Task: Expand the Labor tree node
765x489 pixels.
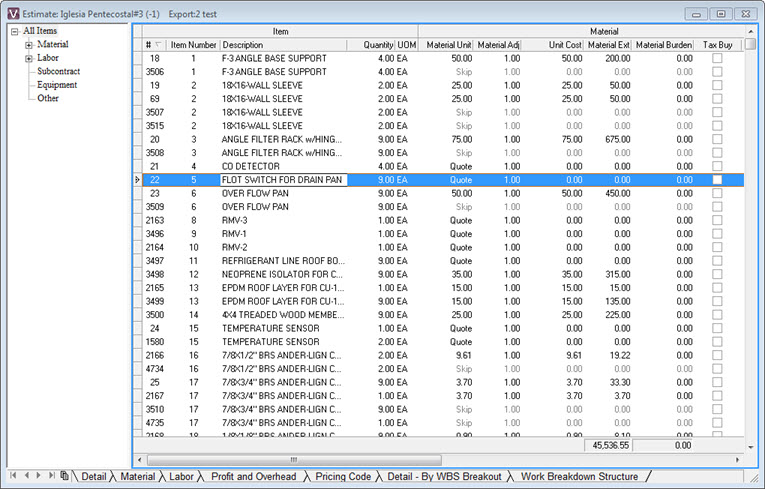Action: pos(29,59)
